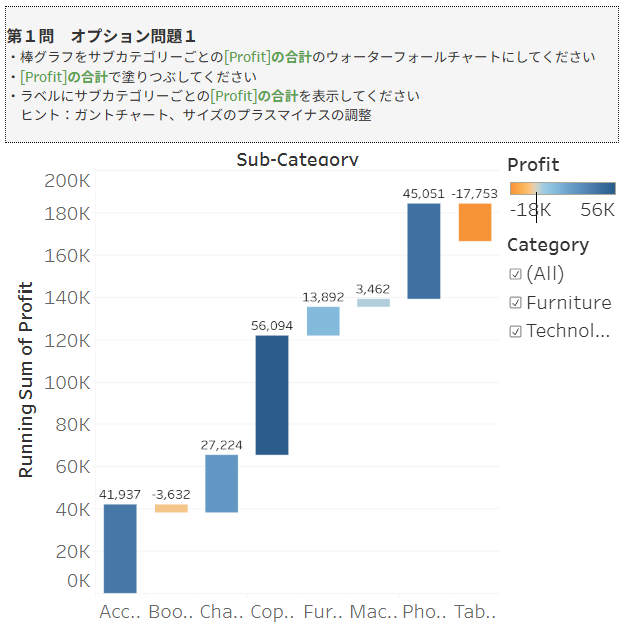The width and height of the screenshot is (619, 634).
Task: Select the Chairs bar labeled 27,224
Action: tap(221, 483)
